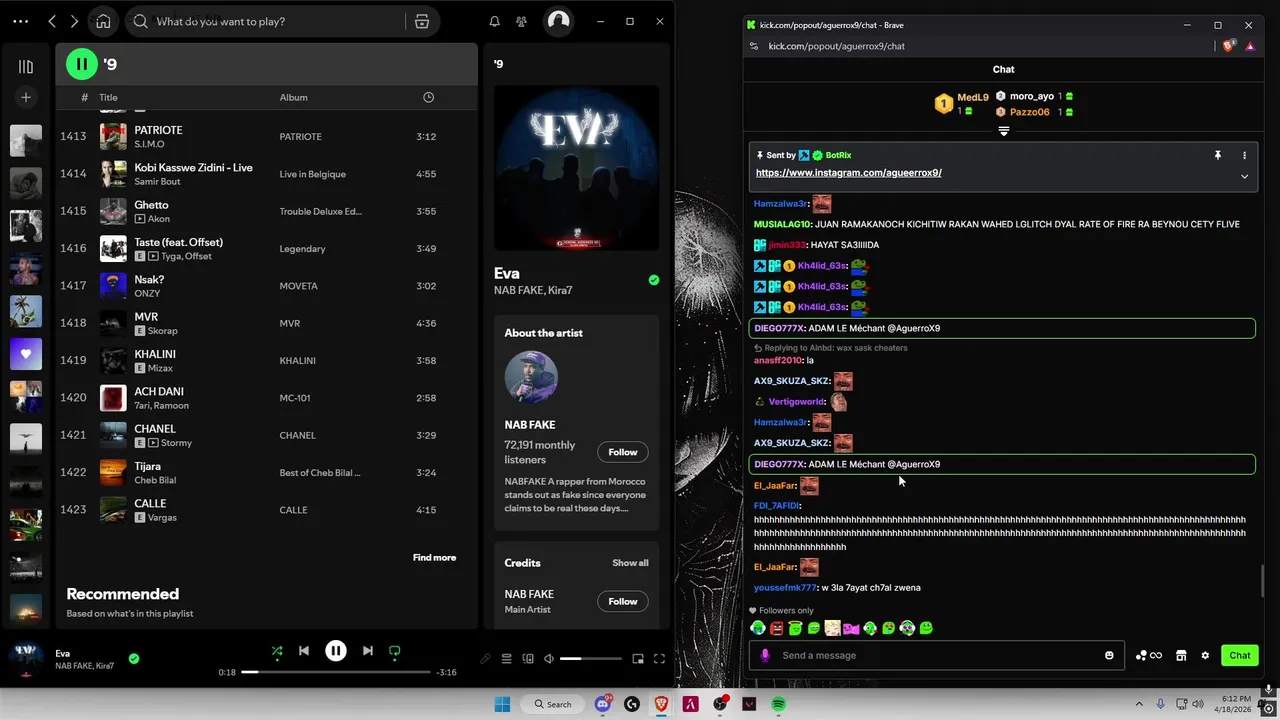1280x720 pixels.
Task: Collapse Kick chat leaderboard arrow
Action: click(1003, 131)
